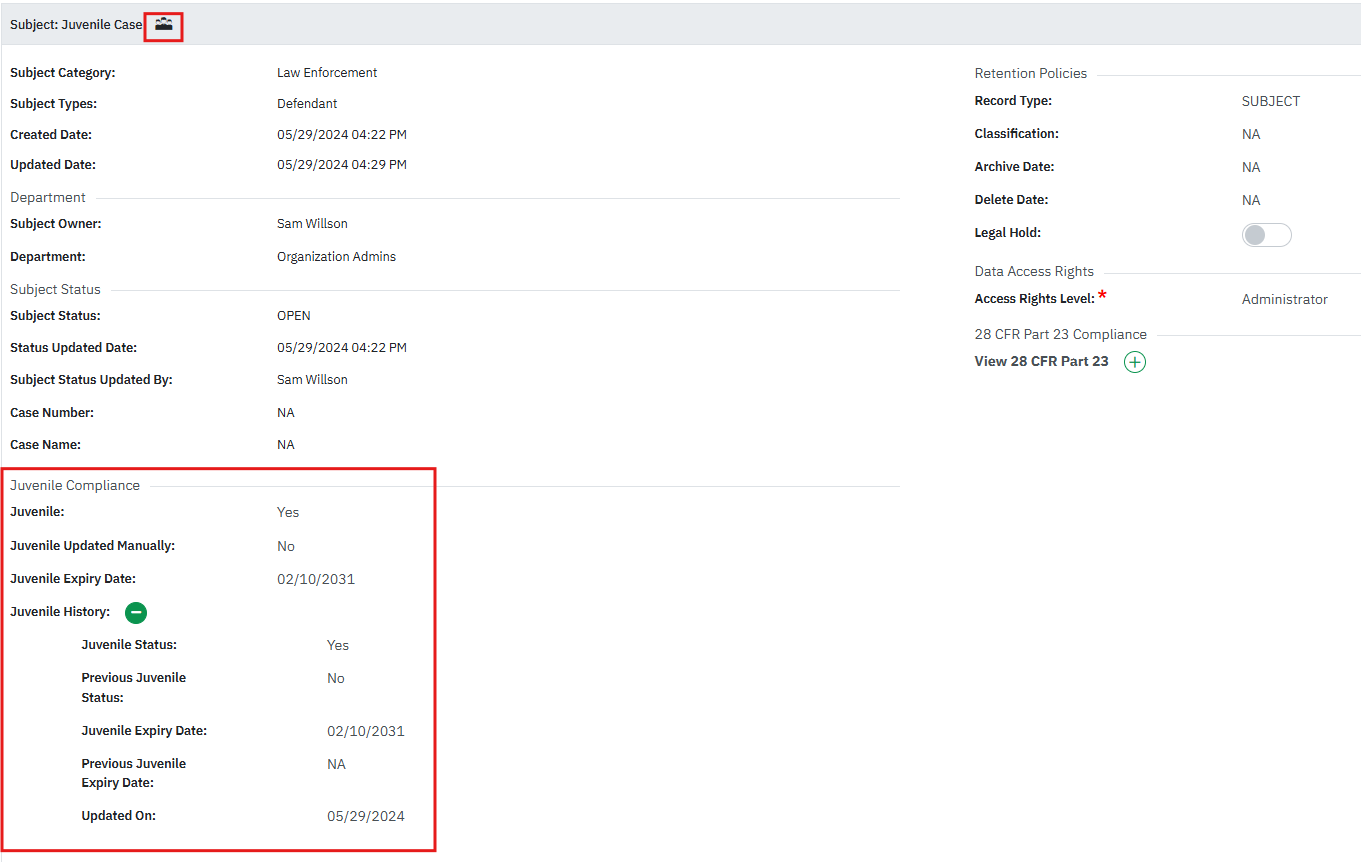Click the Juvenile value 'Yes'
This screenshot has width=1361, height=862.
(288, 512)
